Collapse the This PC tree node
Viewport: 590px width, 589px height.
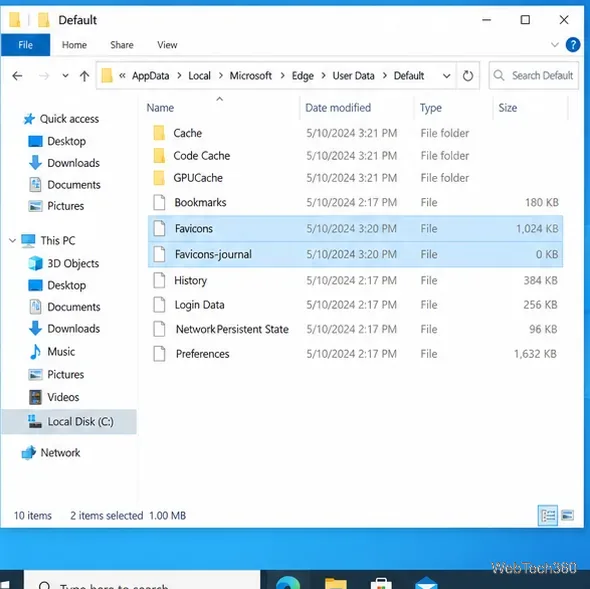tap(12, 240)
